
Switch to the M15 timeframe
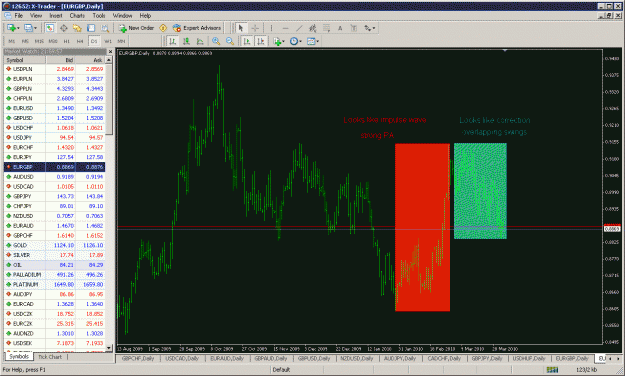point(39,41)
